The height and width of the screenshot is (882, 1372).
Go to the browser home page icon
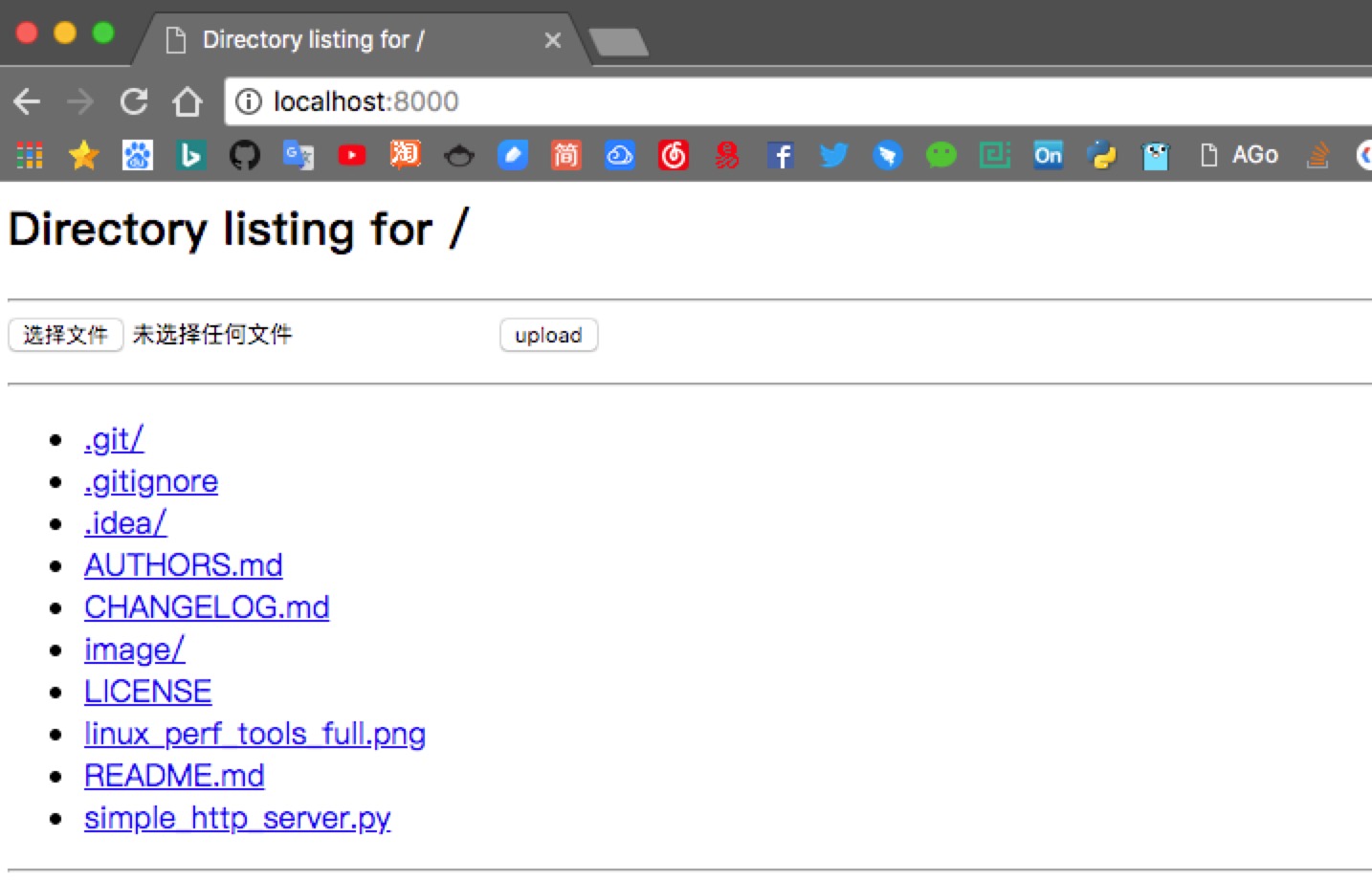(188, 101)
